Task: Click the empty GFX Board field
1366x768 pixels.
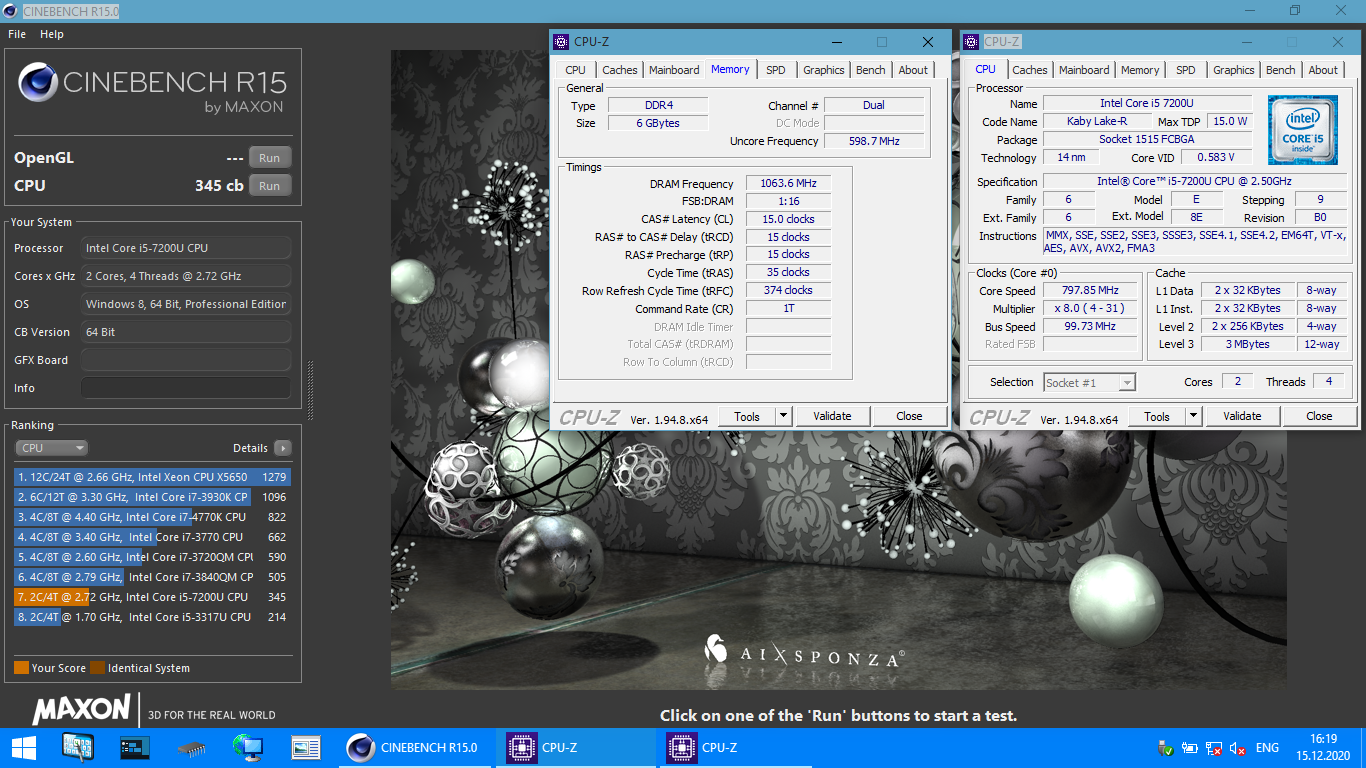Action: [x=186, y=360]
